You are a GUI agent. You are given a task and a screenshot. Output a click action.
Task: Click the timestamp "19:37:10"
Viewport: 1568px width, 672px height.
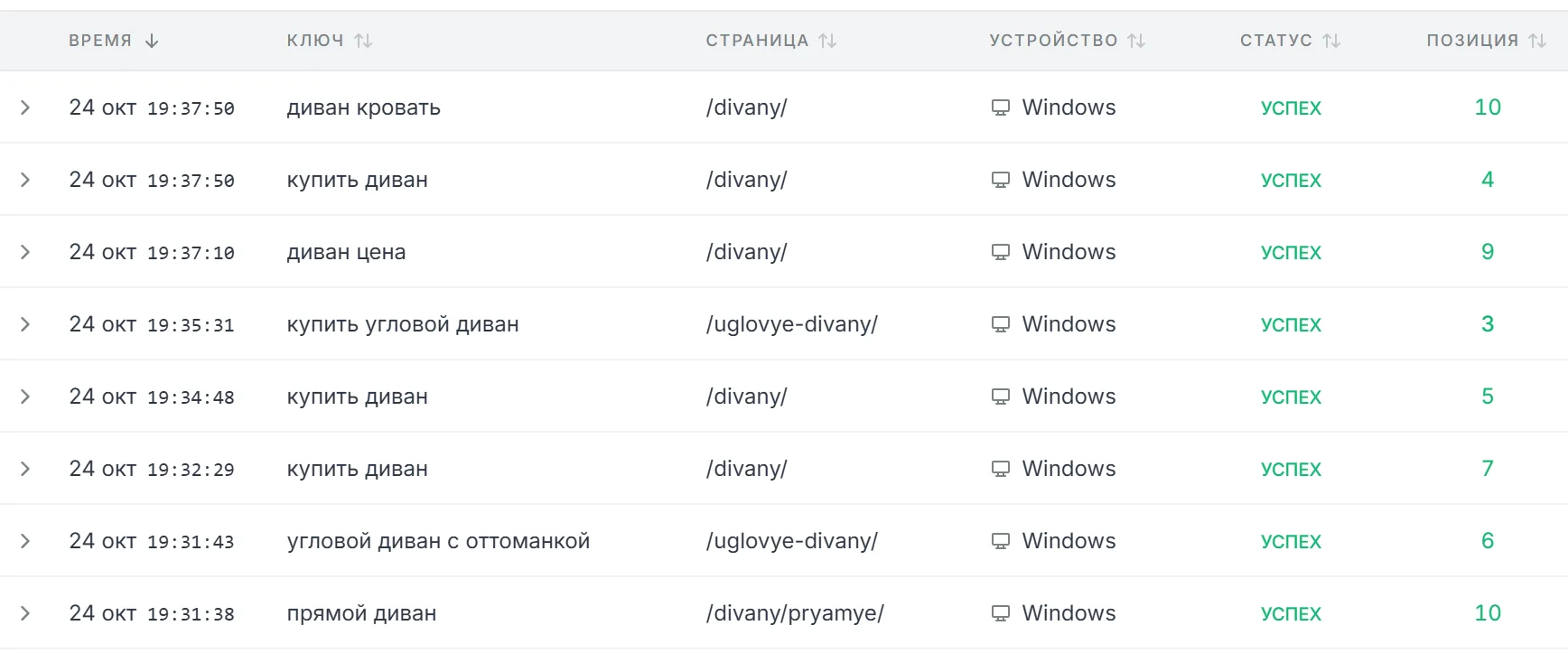[191, 253]
